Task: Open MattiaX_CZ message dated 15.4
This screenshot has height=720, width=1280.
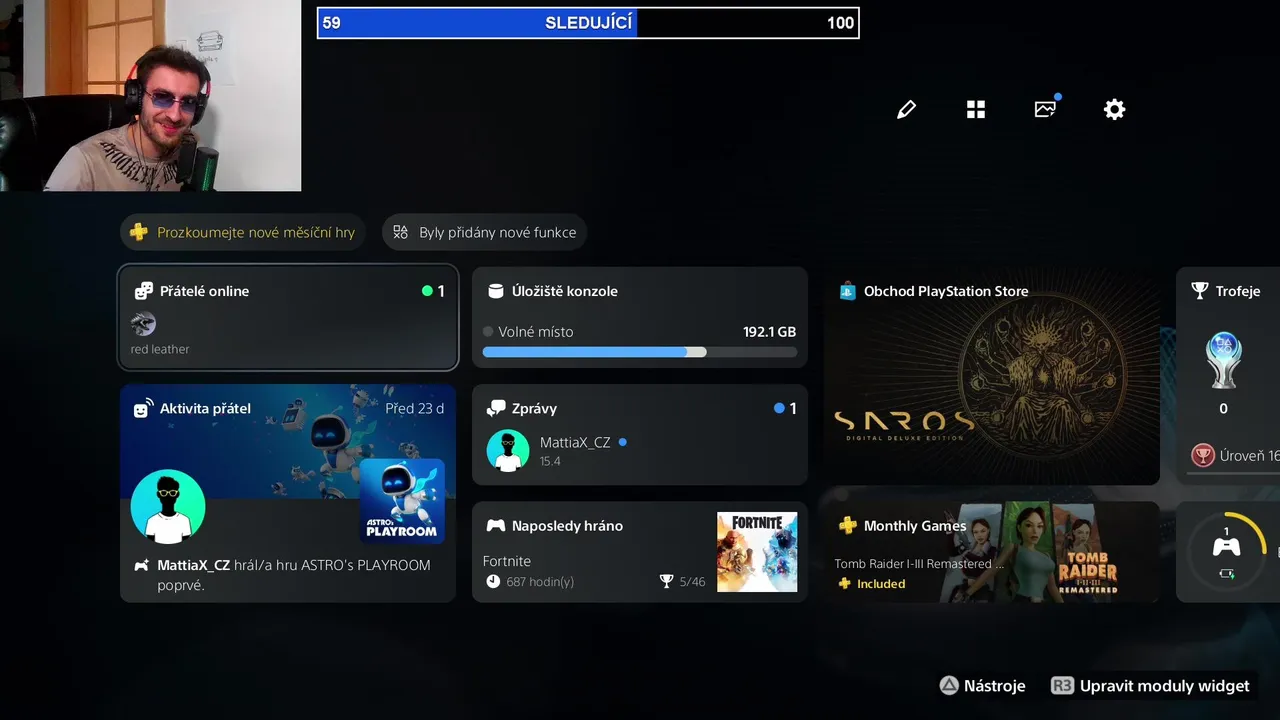Action: [640, 451]
